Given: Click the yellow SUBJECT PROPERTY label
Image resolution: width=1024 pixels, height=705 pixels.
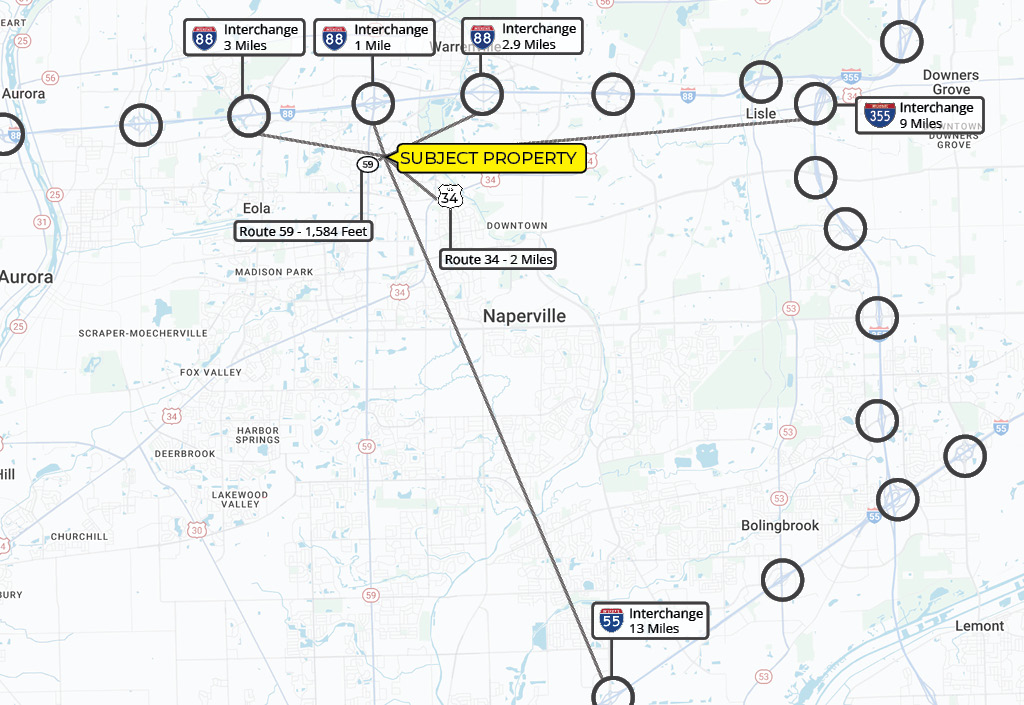Looking at the screenshot, I should pyautogui.click(x=489, y=158).
